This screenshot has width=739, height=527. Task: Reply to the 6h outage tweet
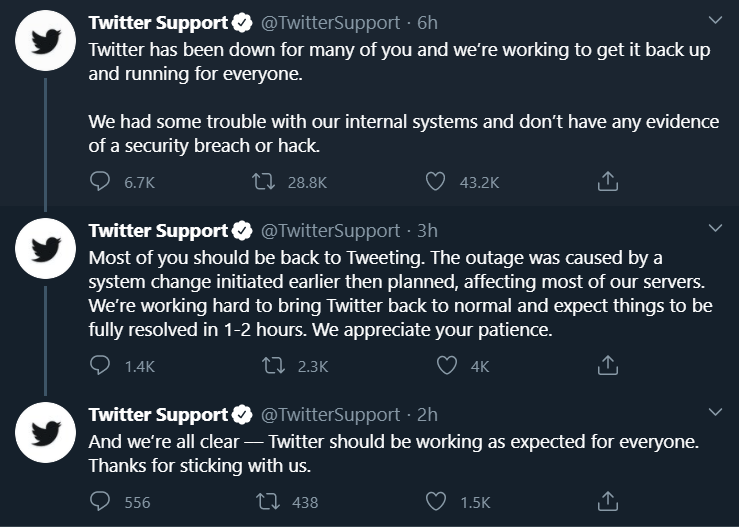(x=99, y=181)
